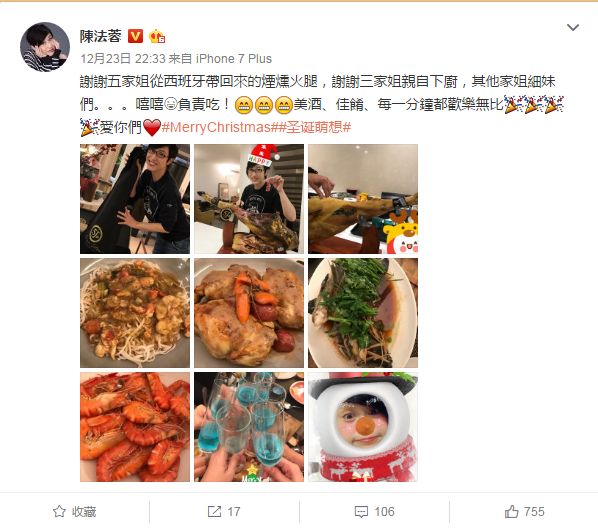598x529 pixels.
Task: Like the post via thumbs-up 755
Action: [524, 511]
